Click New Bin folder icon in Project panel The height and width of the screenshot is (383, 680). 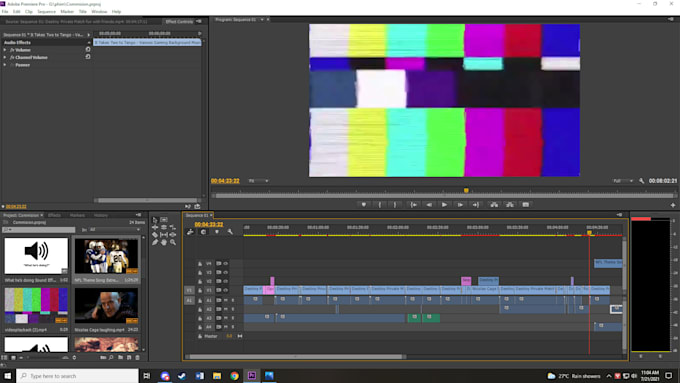click(121, 357)
